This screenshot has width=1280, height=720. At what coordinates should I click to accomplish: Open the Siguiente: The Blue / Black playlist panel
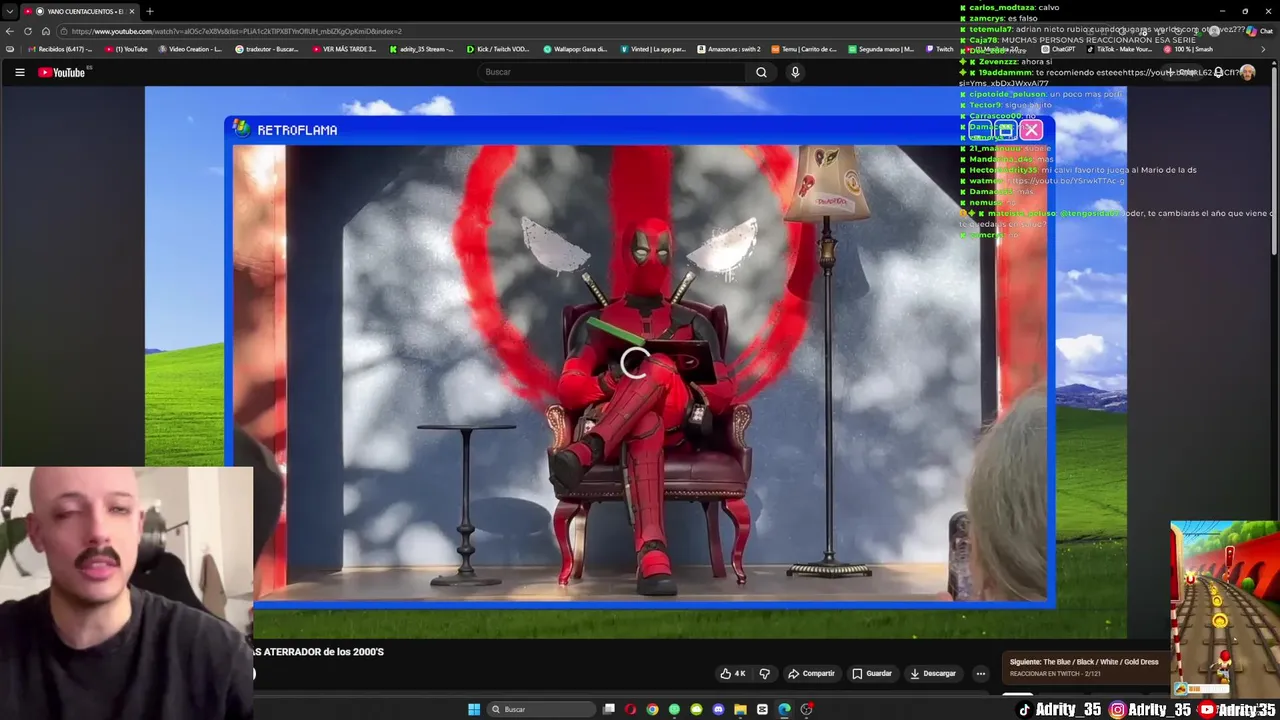1084,667
